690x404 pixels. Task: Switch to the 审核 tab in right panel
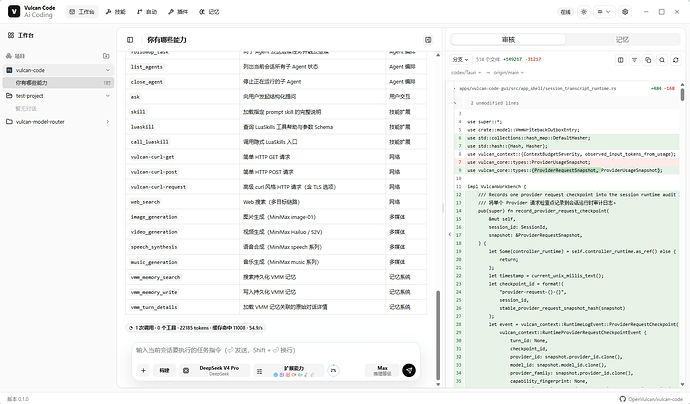(508, 40)
